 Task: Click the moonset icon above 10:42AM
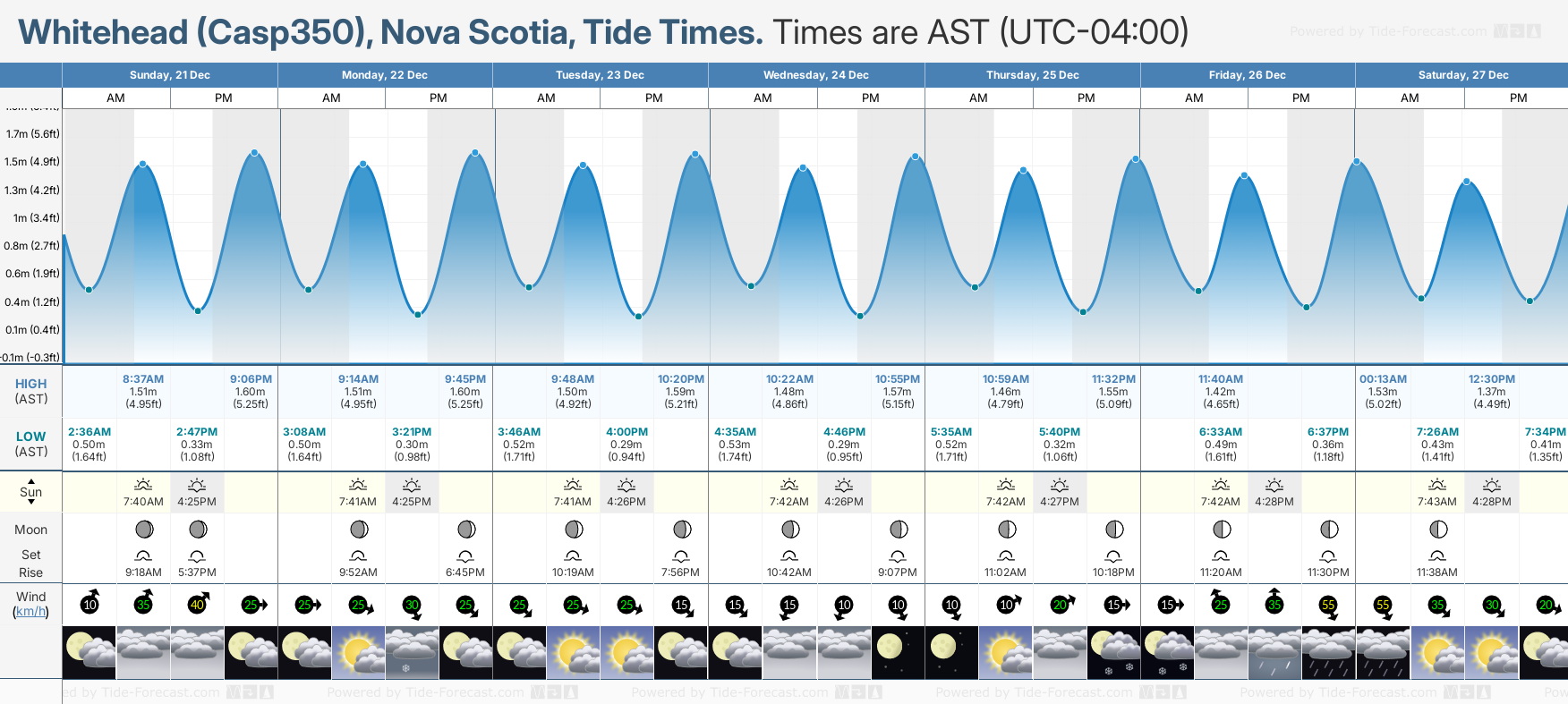tap(789, 556)
